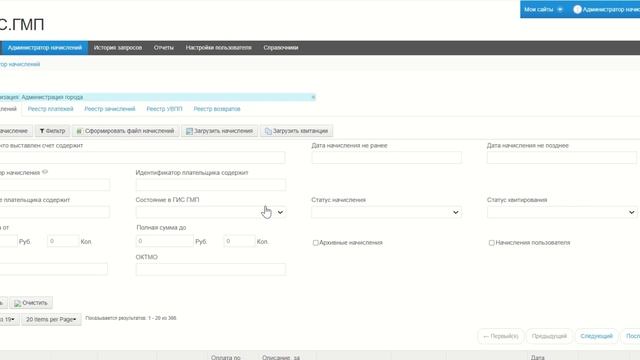640x360 pixels.
Task: Open the История запросов menu
Action: point(118,48)
